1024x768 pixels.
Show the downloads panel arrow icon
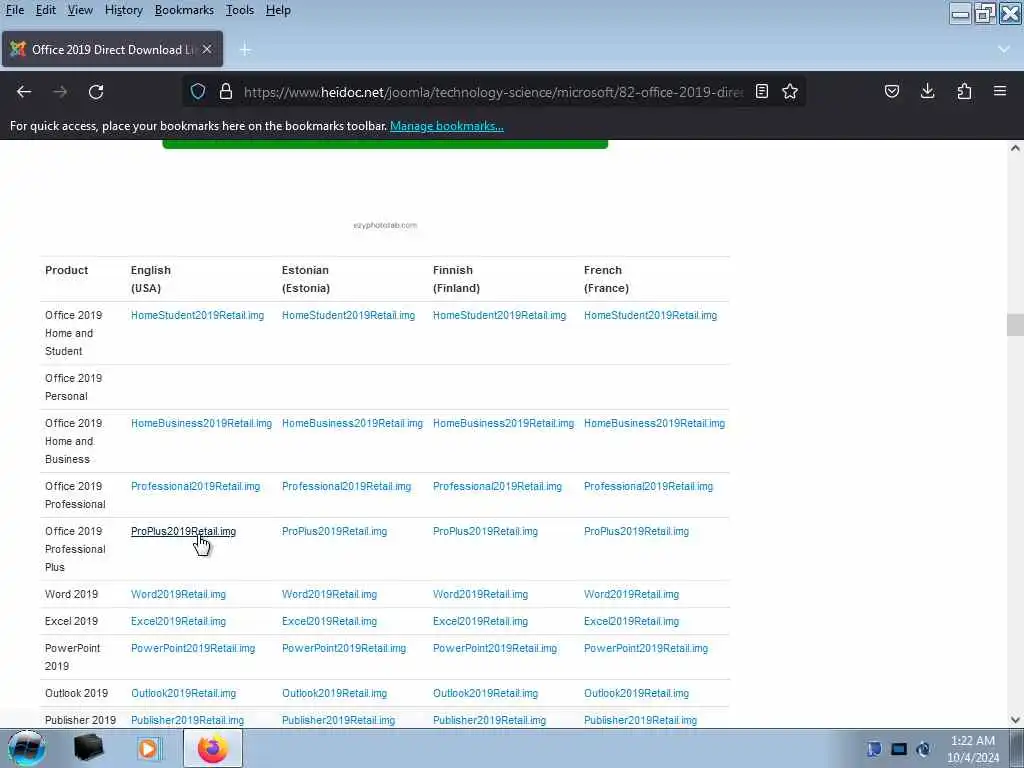pyautogui.click(x=927, y=91)
